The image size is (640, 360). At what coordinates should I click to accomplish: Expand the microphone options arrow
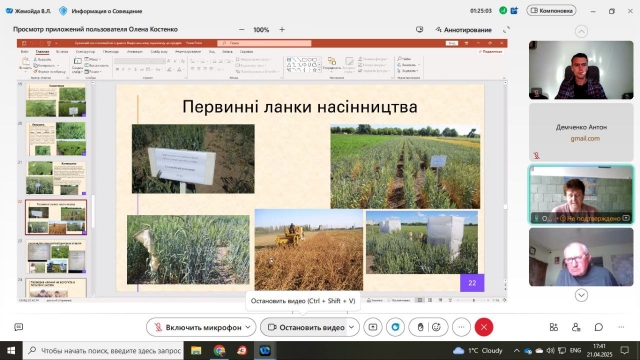coord(248,327)
